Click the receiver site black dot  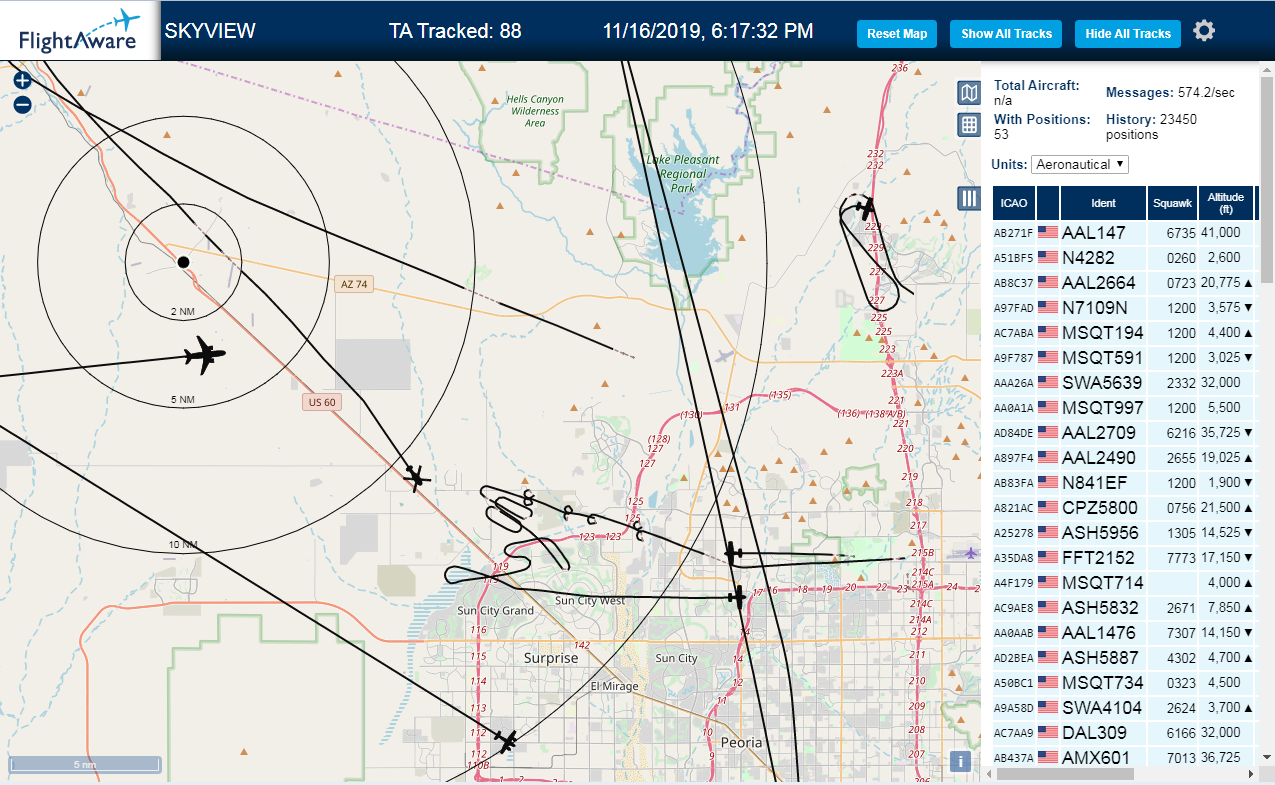(x=183, y=262)
